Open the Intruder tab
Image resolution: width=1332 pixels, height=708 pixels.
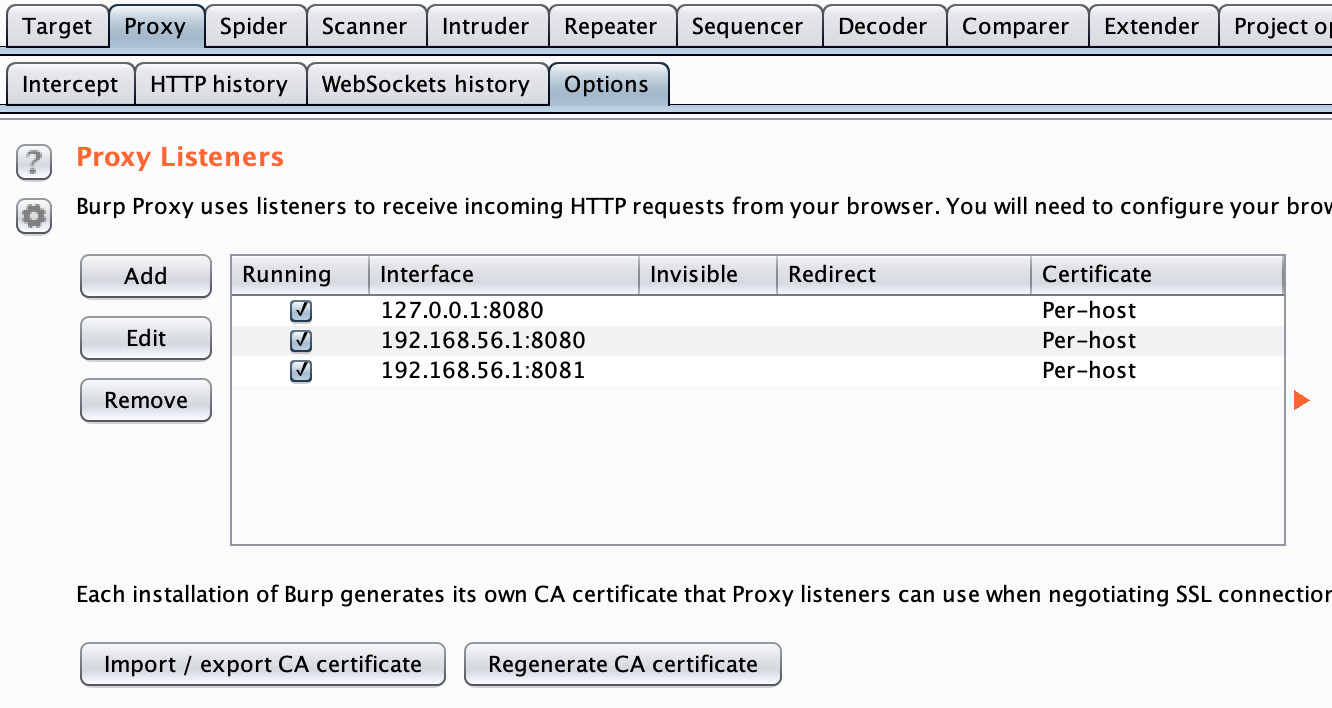point(487,26)
